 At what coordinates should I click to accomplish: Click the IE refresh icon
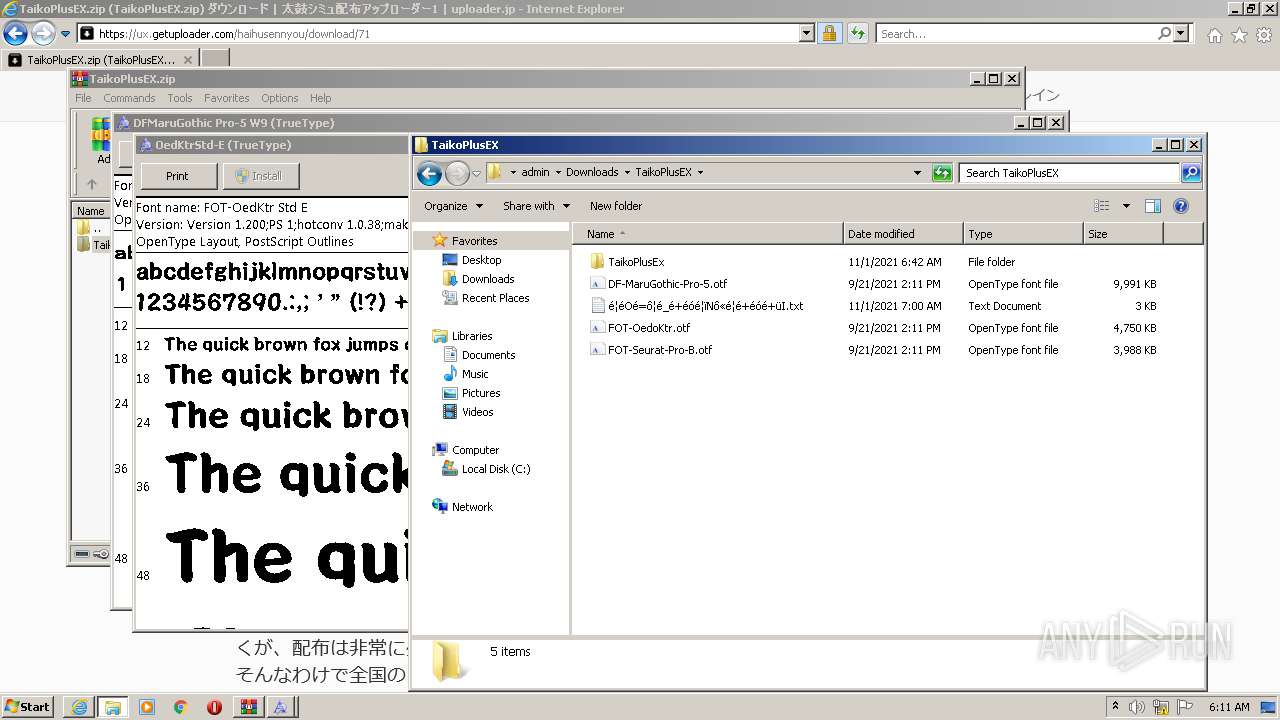tap(857, 34)
